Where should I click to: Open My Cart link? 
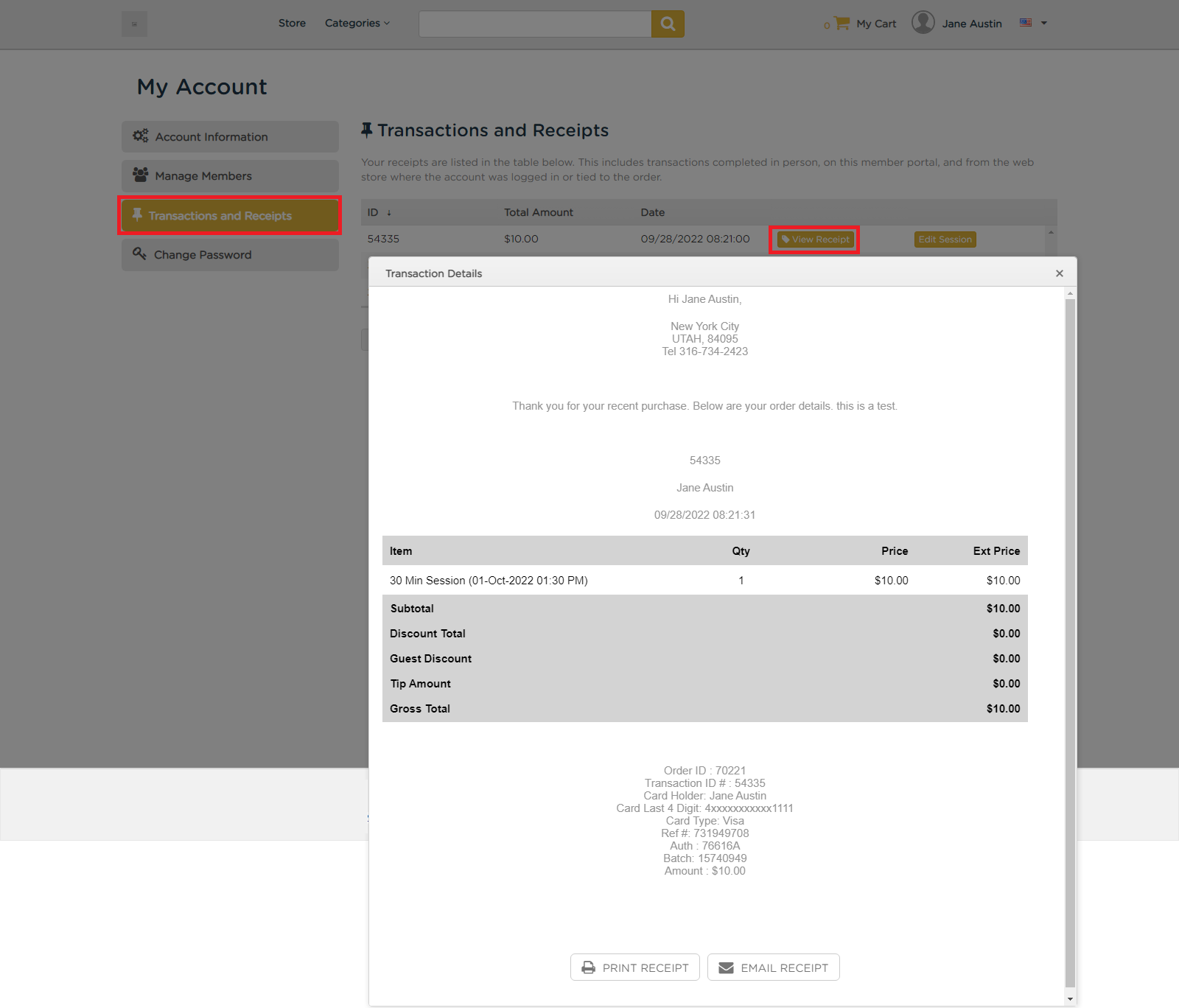[876, 24]
